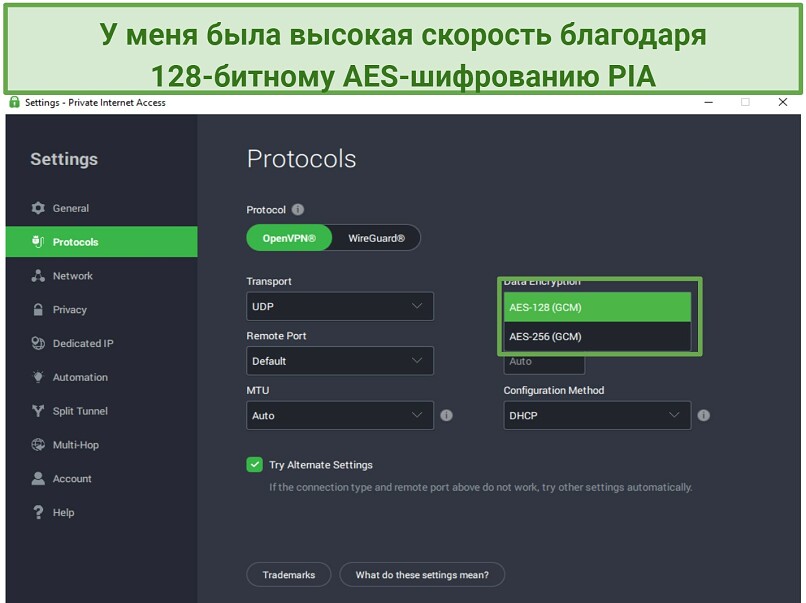Switch to the Split Tunnel section
The width and height of the screenshot is (806, 603).
(x=102, y=411)
